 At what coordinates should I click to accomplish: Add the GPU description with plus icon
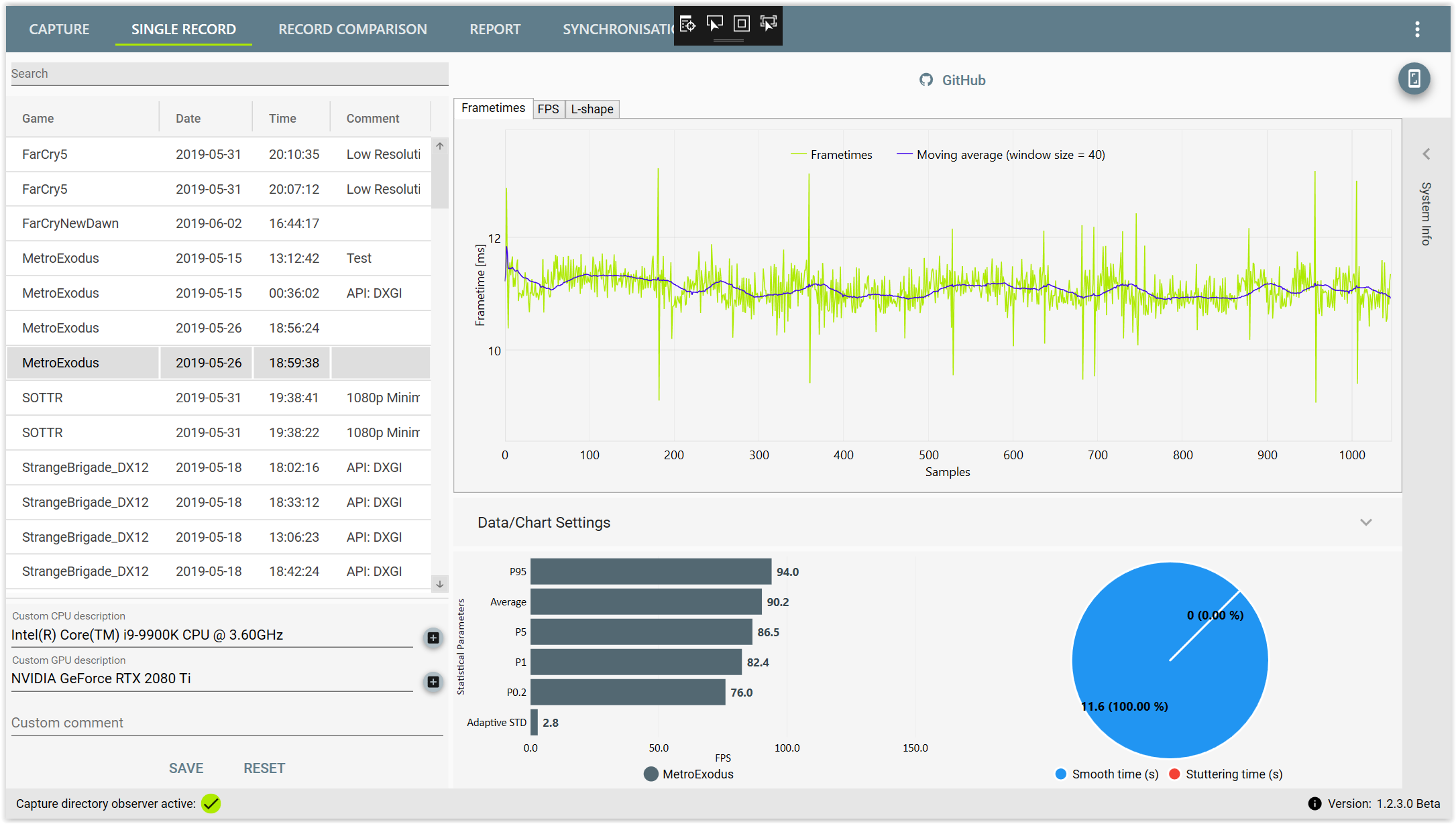tap(433, 682)
